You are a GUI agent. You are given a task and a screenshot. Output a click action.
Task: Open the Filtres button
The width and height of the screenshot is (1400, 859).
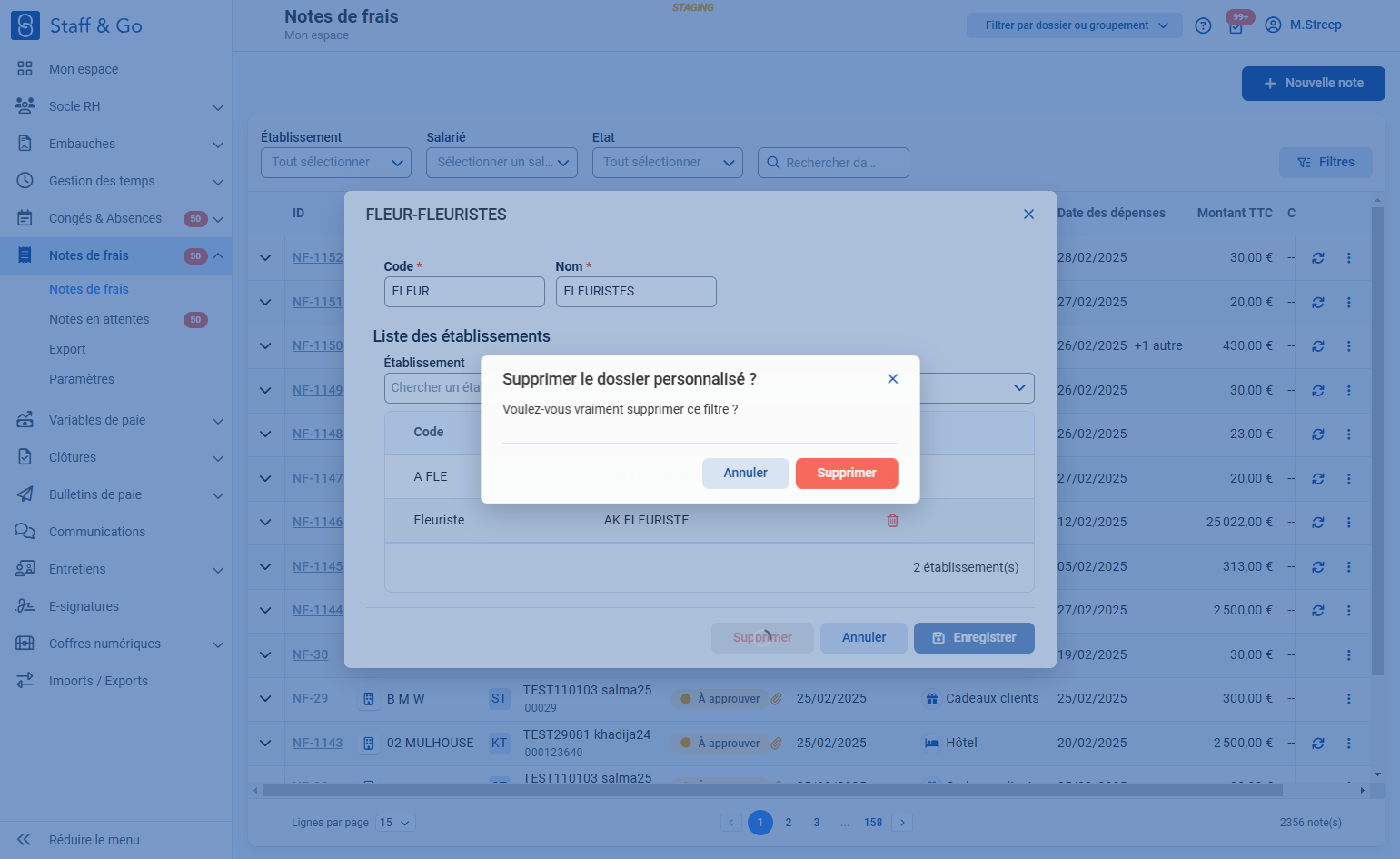click(x=1326, y=163)
